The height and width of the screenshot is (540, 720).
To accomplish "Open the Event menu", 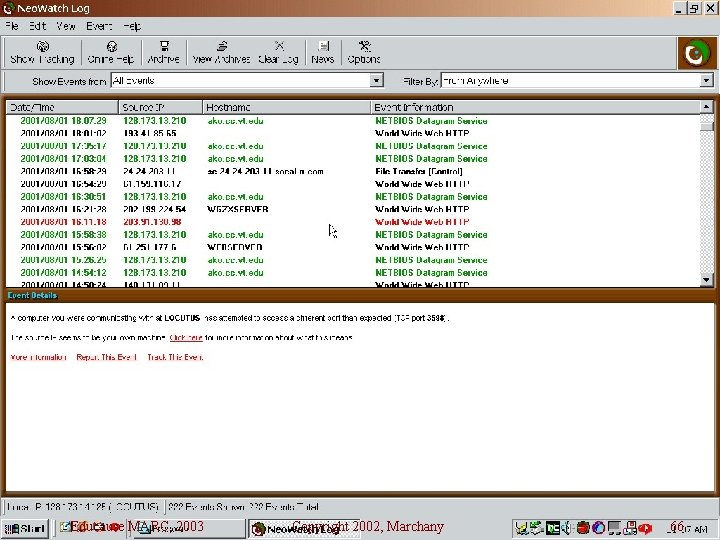I will click(99, 26).
